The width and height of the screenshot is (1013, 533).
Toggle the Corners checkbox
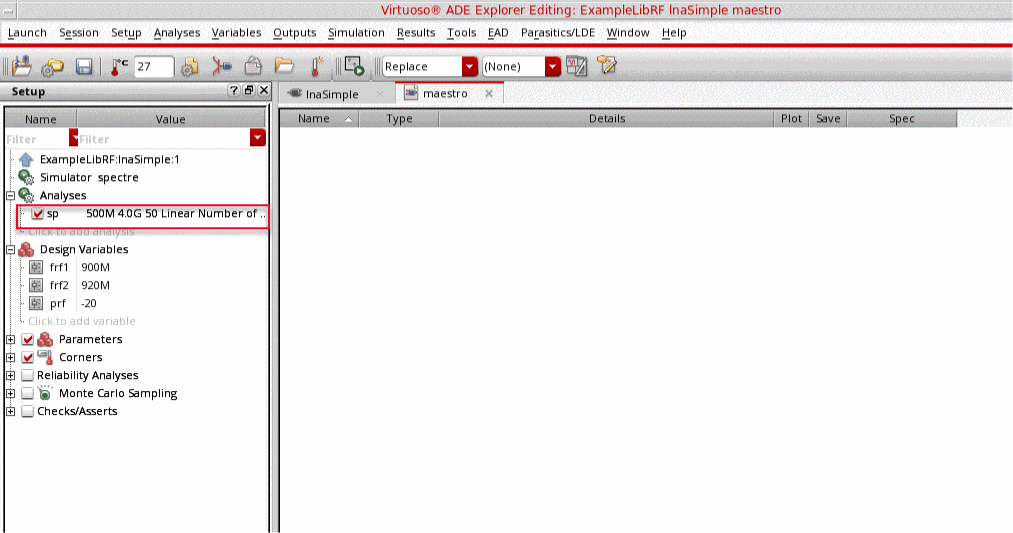[x=27, y=357]
